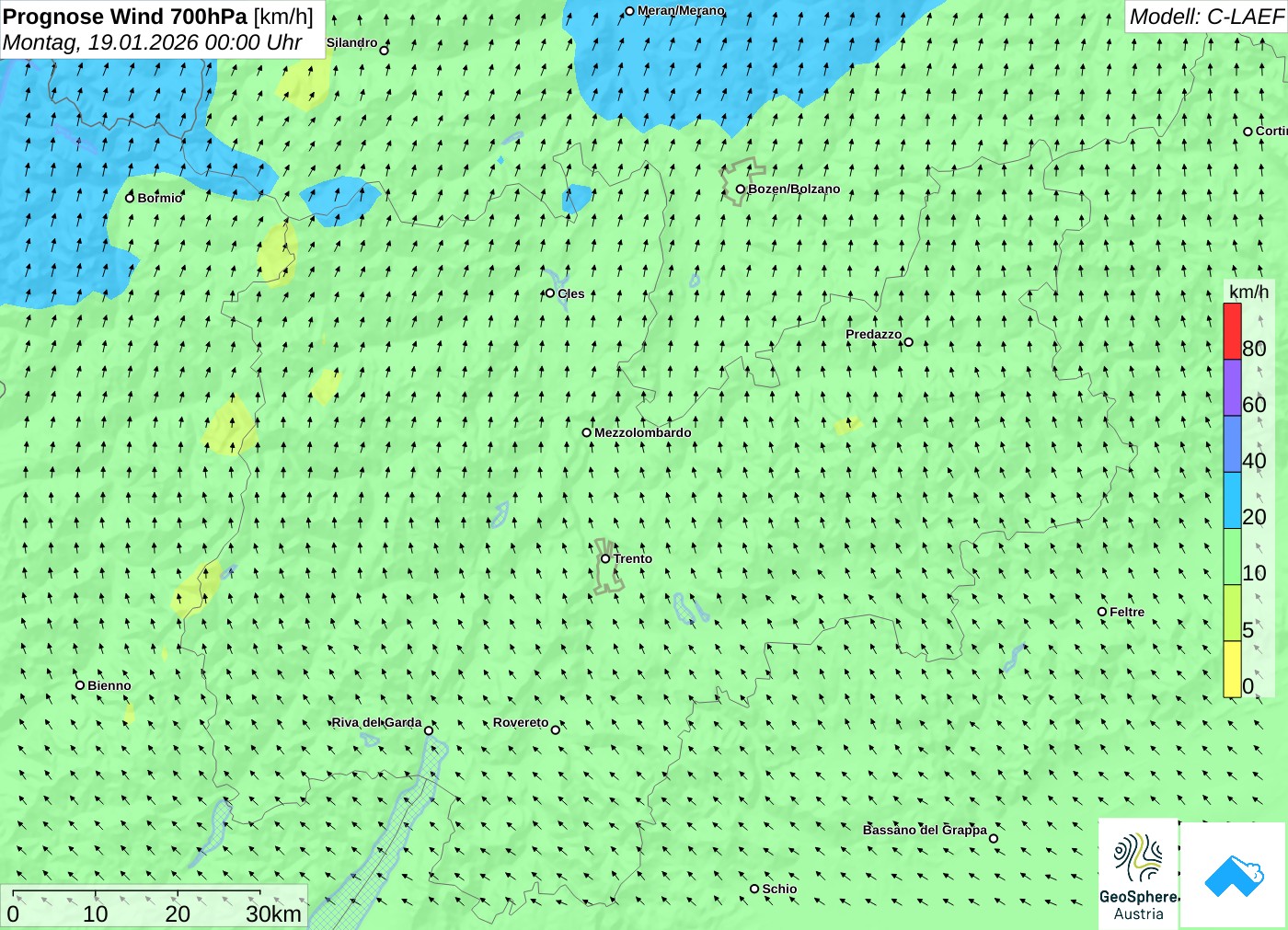Click the Trento city marker
Image resolution: width=1288 pixels, height=930 pixels.
pos(605,558)
